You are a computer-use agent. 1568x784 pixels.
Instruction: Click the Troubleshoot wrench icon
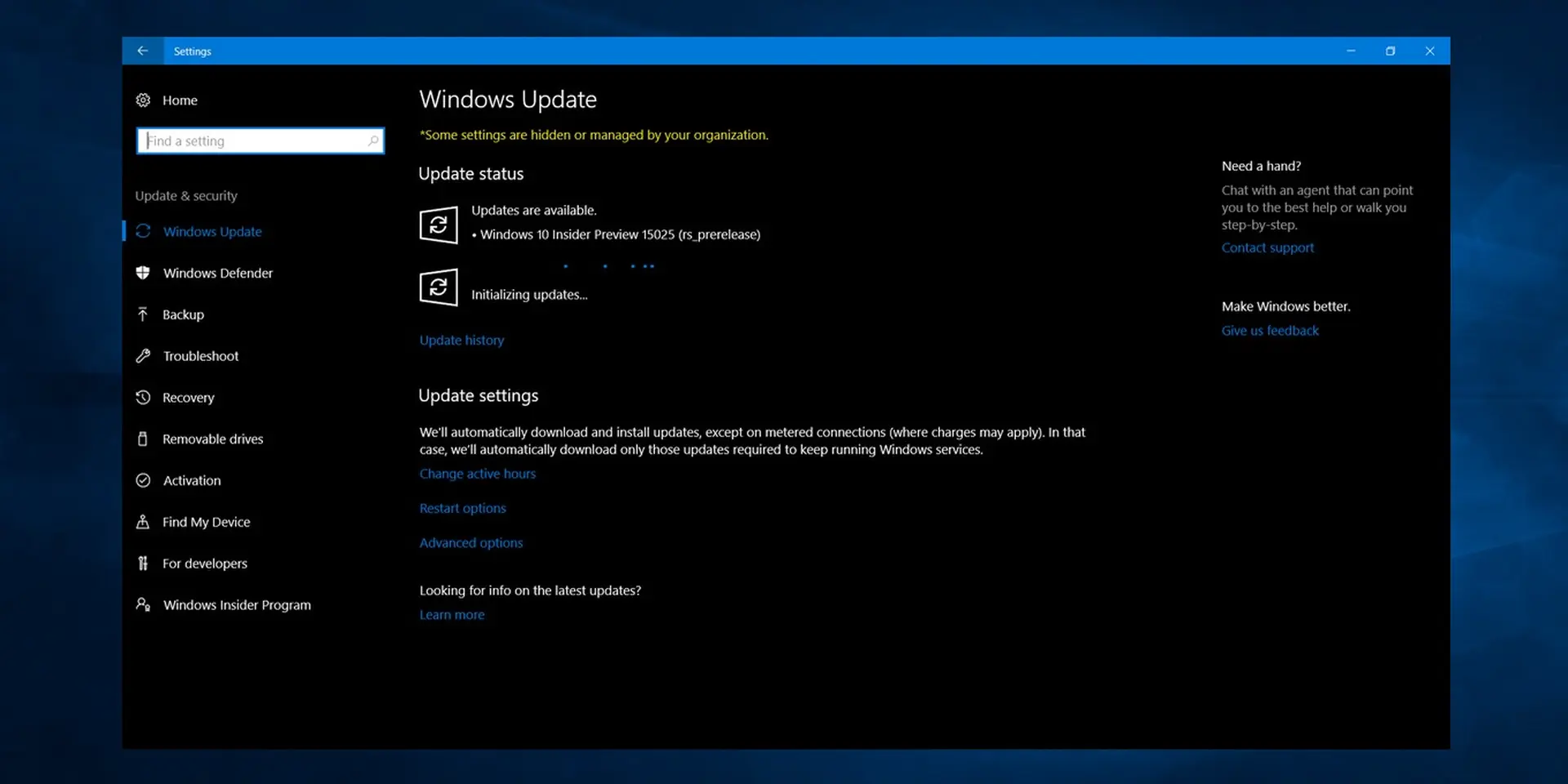(x=143, y=356)
